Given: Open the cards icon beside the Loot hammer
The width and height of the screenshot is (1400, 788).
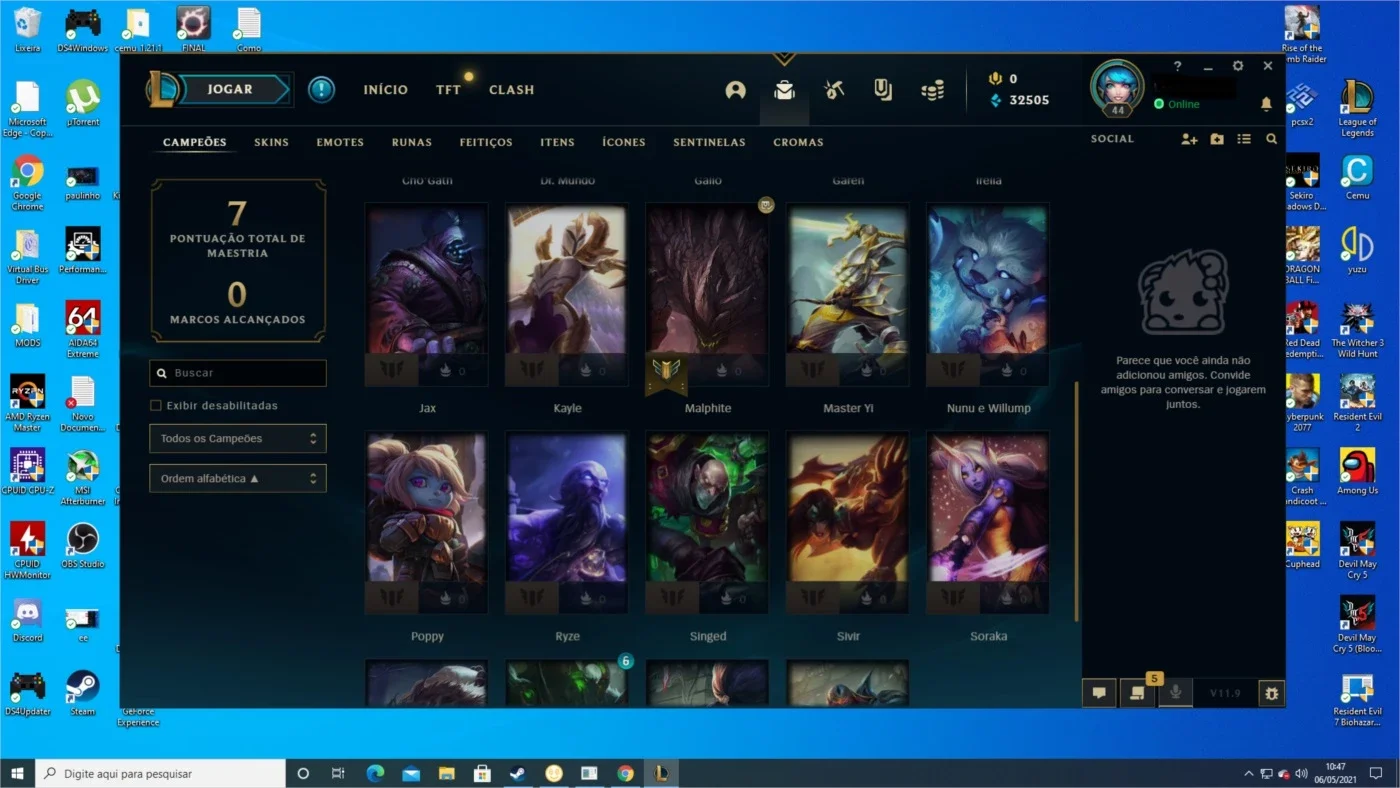Looking at the screenshot, I should pos(882,90).
